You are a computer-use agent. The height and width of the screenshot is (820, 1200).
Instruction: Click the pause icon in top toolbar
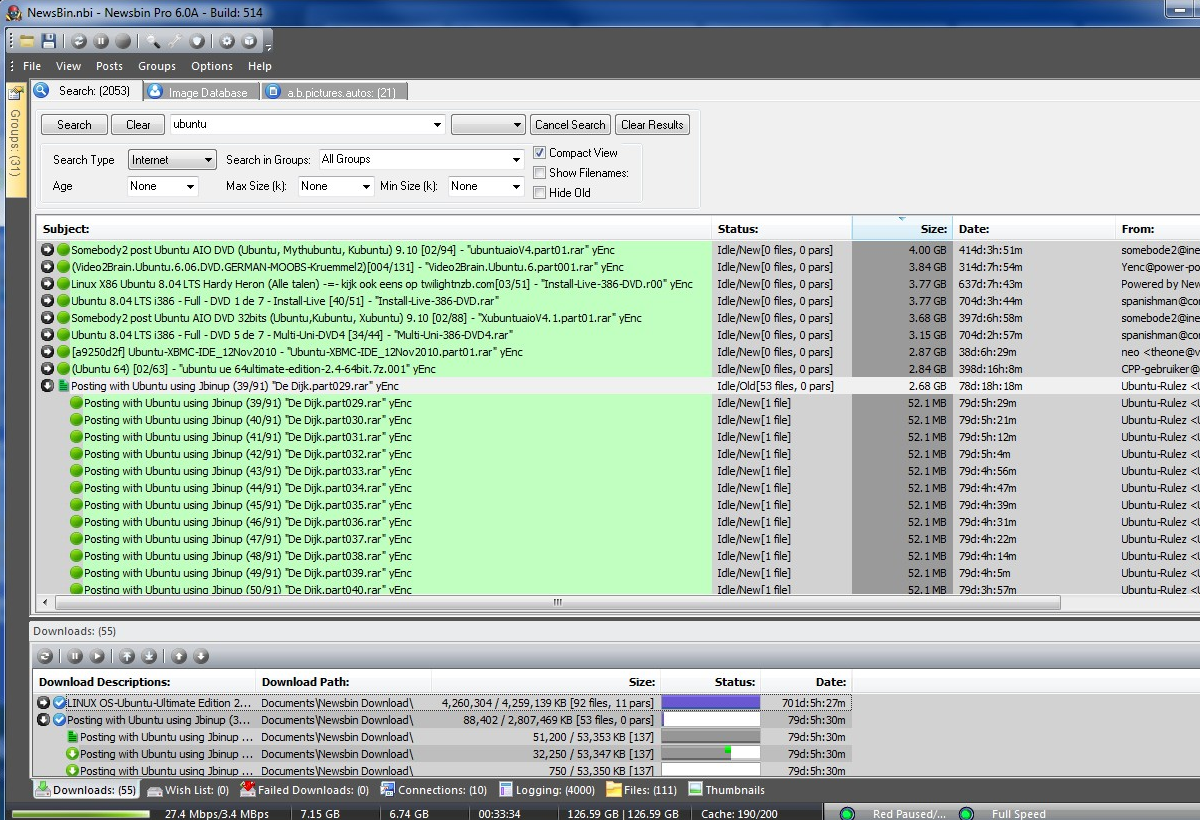point(101,41)
